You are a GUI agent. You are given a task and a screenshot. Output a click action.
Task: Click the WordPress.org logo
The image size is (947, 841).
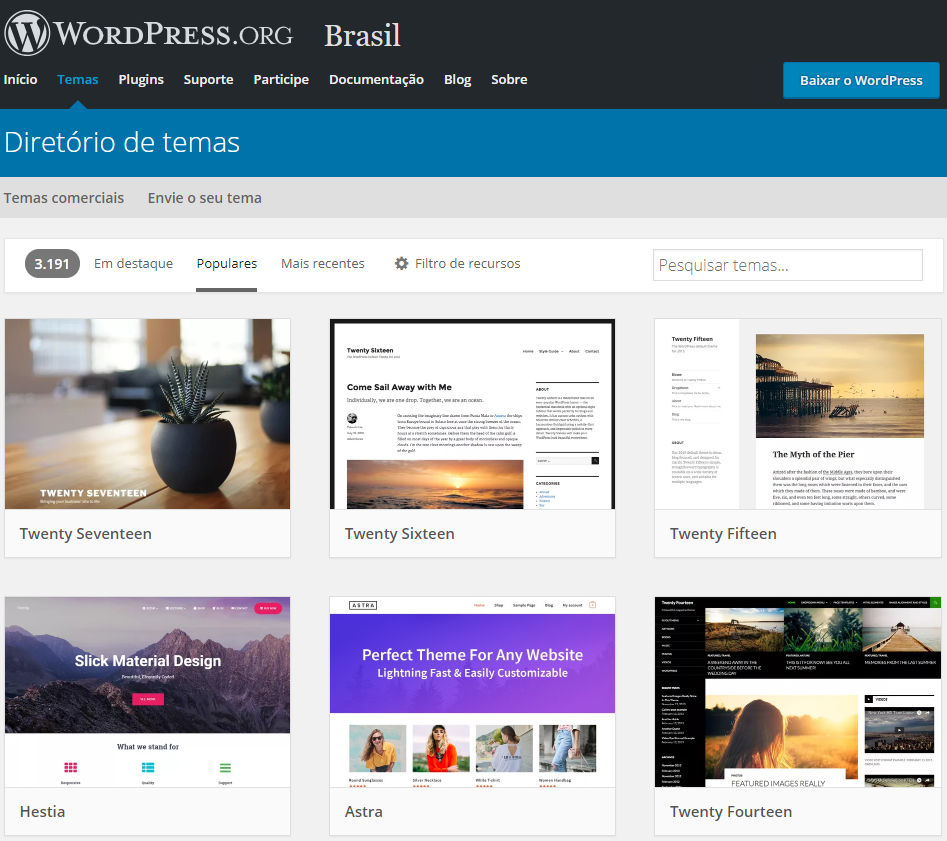[149, 33]
